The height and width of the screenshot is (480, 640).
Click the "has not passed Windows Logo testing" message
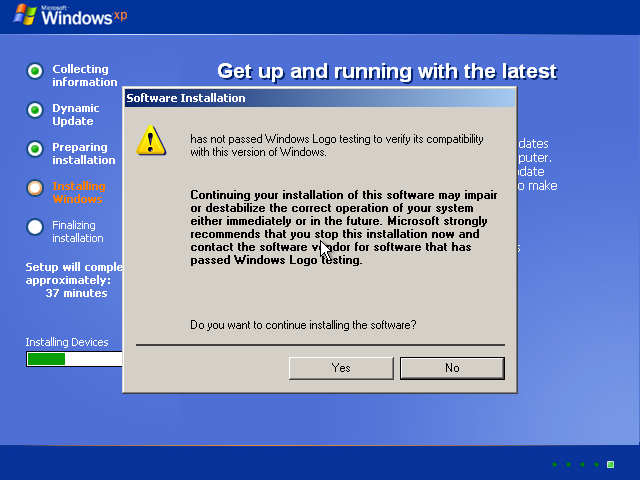point(337,145)
